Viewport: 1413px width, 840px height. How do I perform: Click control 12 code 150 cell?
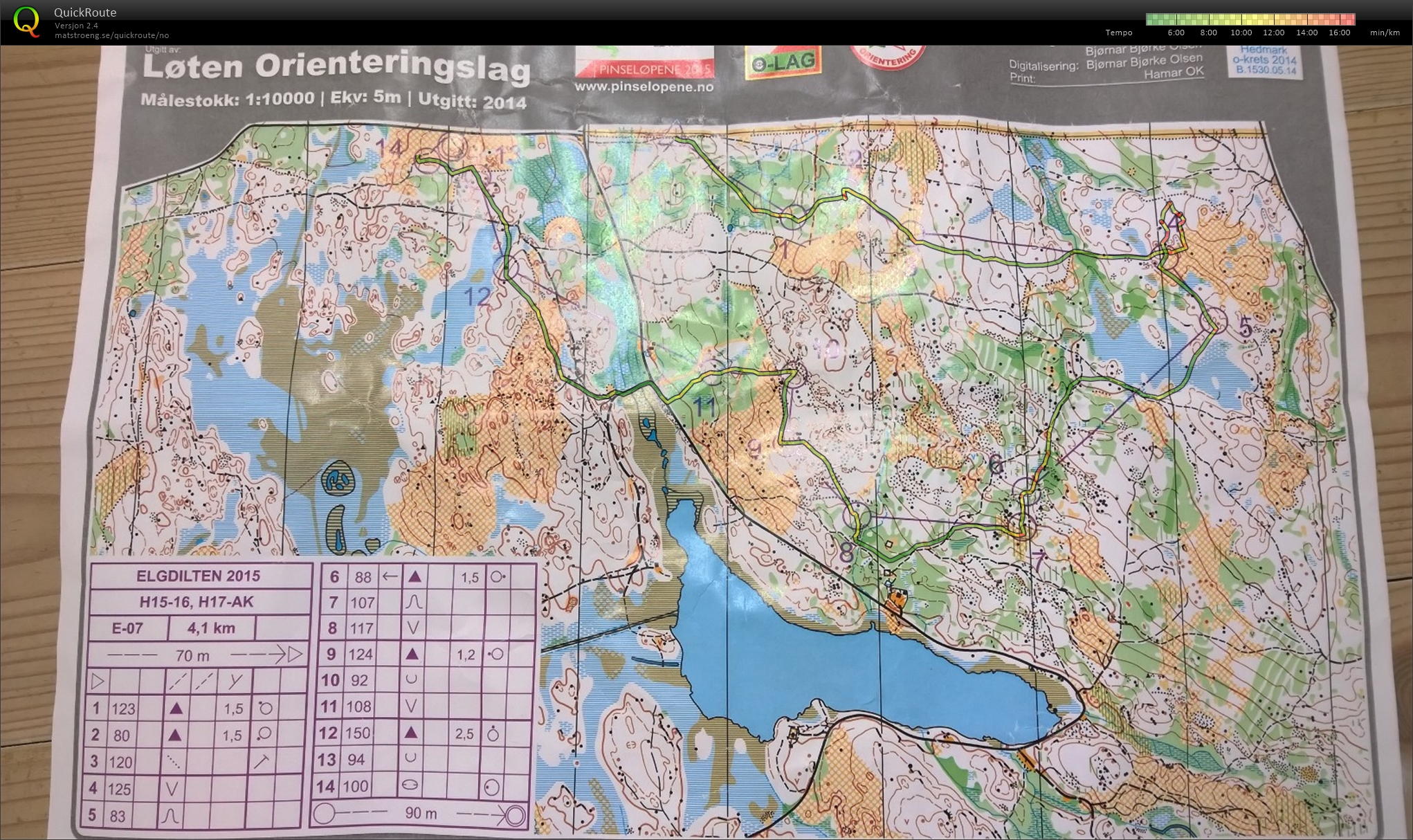click(x=358, y=733)
